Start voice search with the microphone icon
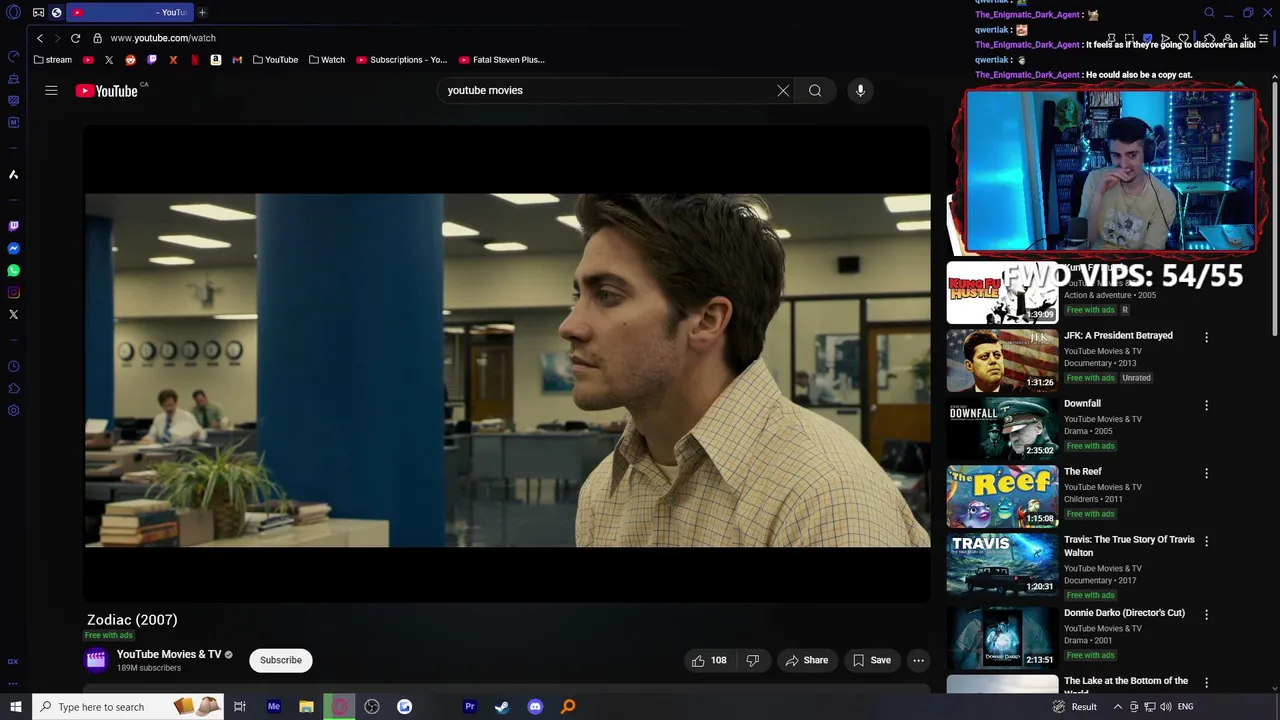 860,90
